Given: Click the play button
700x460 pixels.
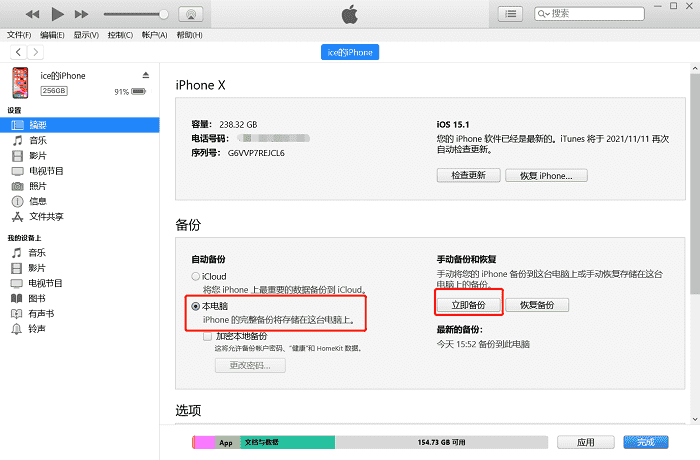Looking at the screenshot, I should pos(57,14).
